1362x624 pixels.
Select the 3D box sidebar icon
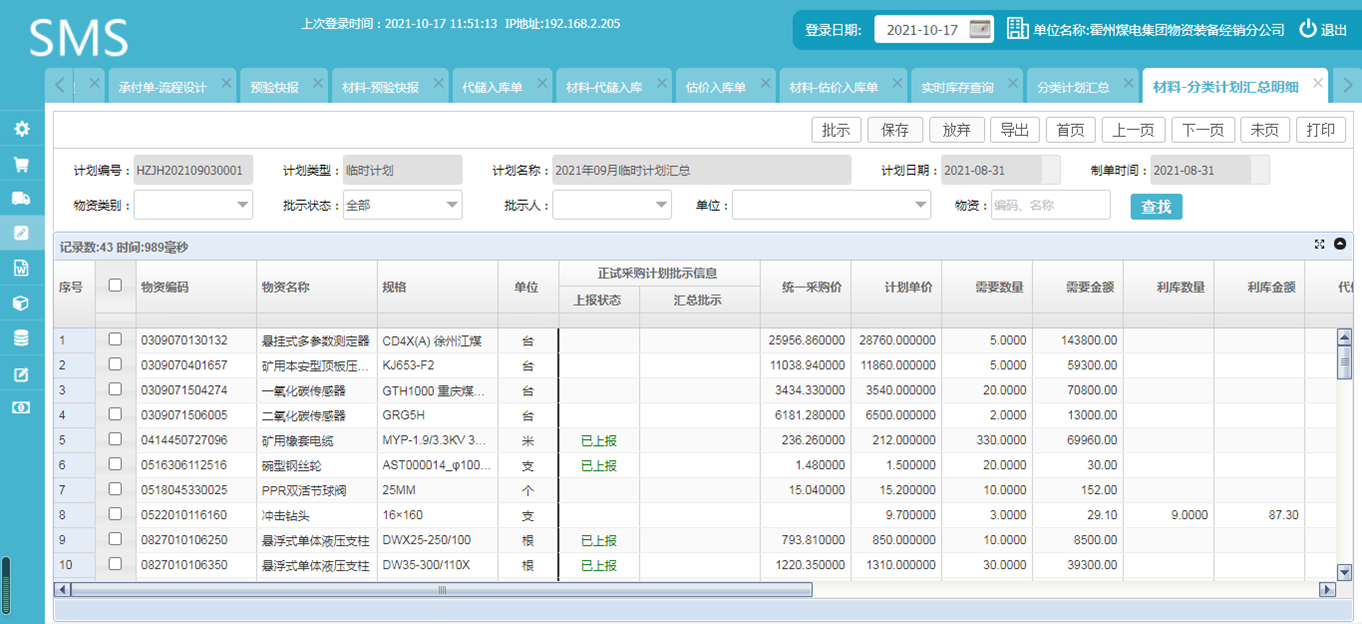coord(21,303)
